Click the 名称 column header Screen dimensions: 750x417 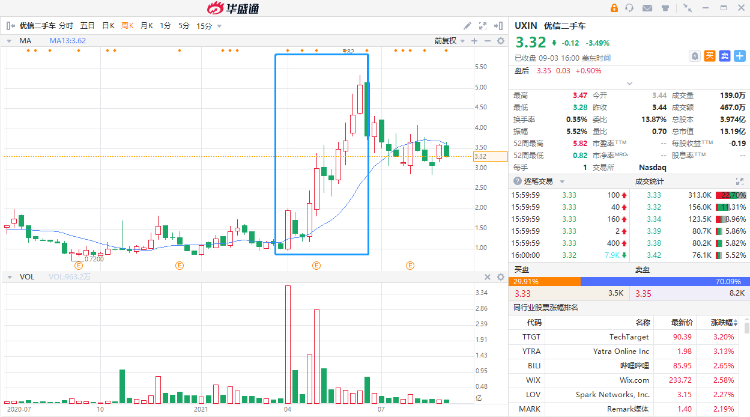[642, 323]
